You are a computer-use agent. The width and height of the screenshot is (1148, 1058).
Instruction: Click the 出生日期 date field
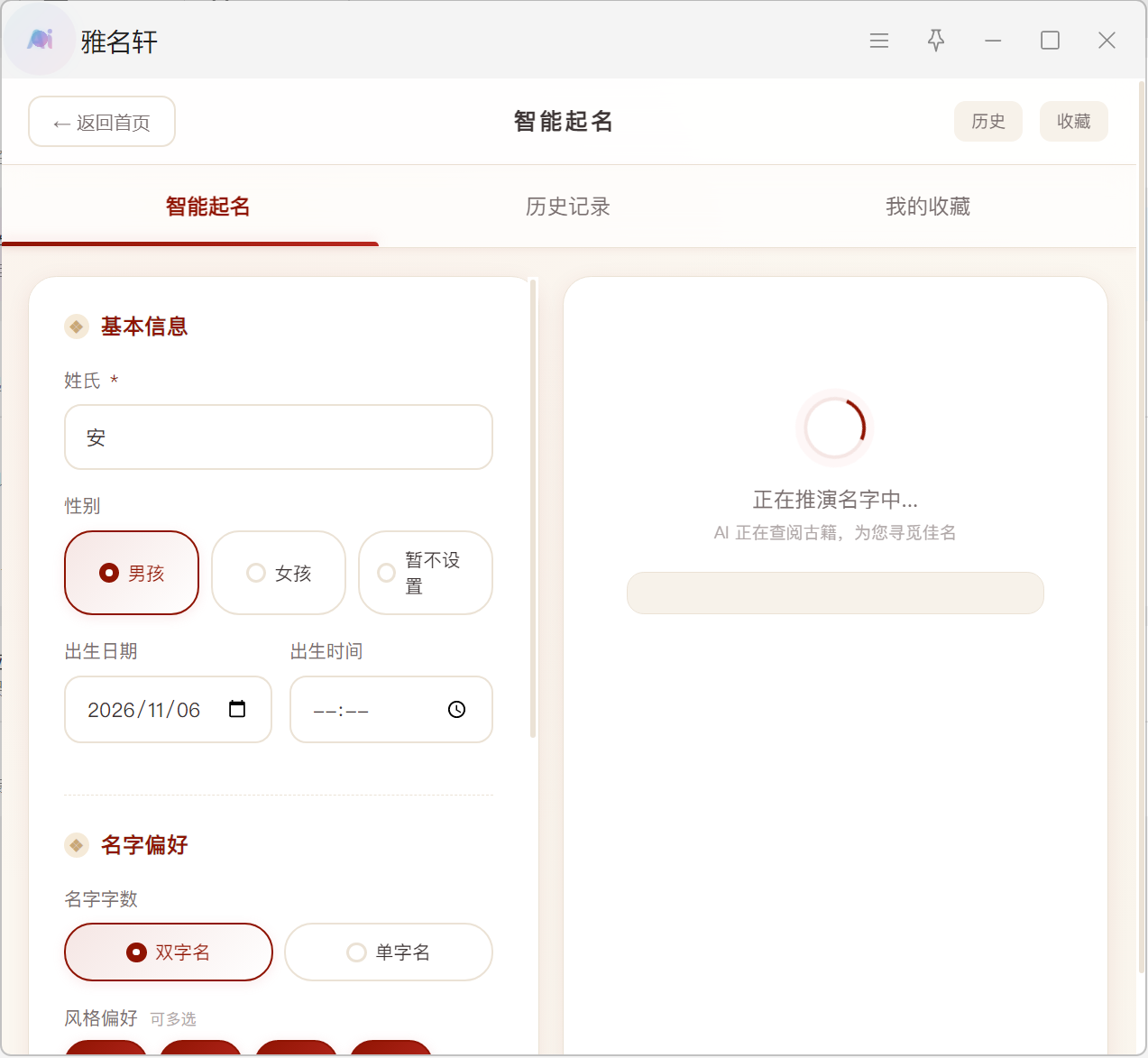[168, 710]
